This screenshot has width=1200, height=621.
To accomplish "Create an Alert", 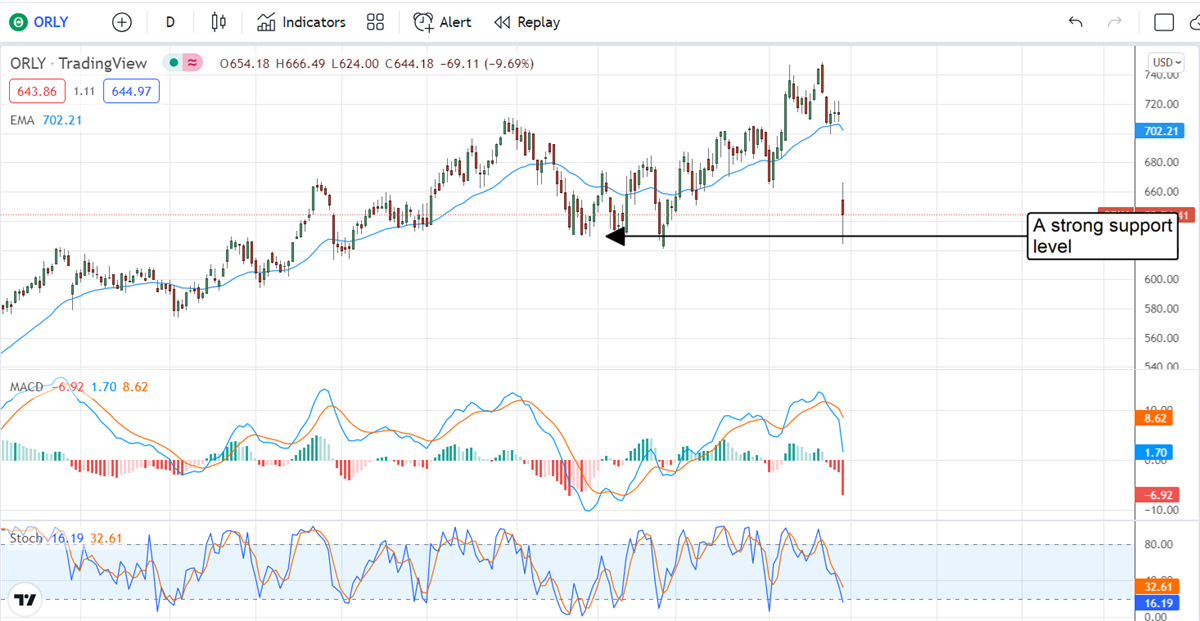I will [x=443, y=22].
